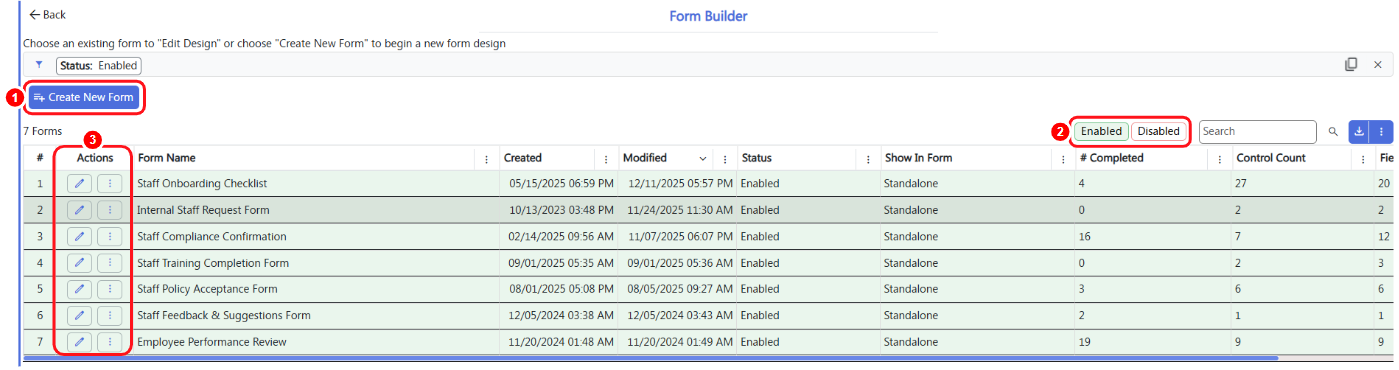Click into the Search field
The height and width of the screenshot is (370, 1399).
(x=1257, y=131)
